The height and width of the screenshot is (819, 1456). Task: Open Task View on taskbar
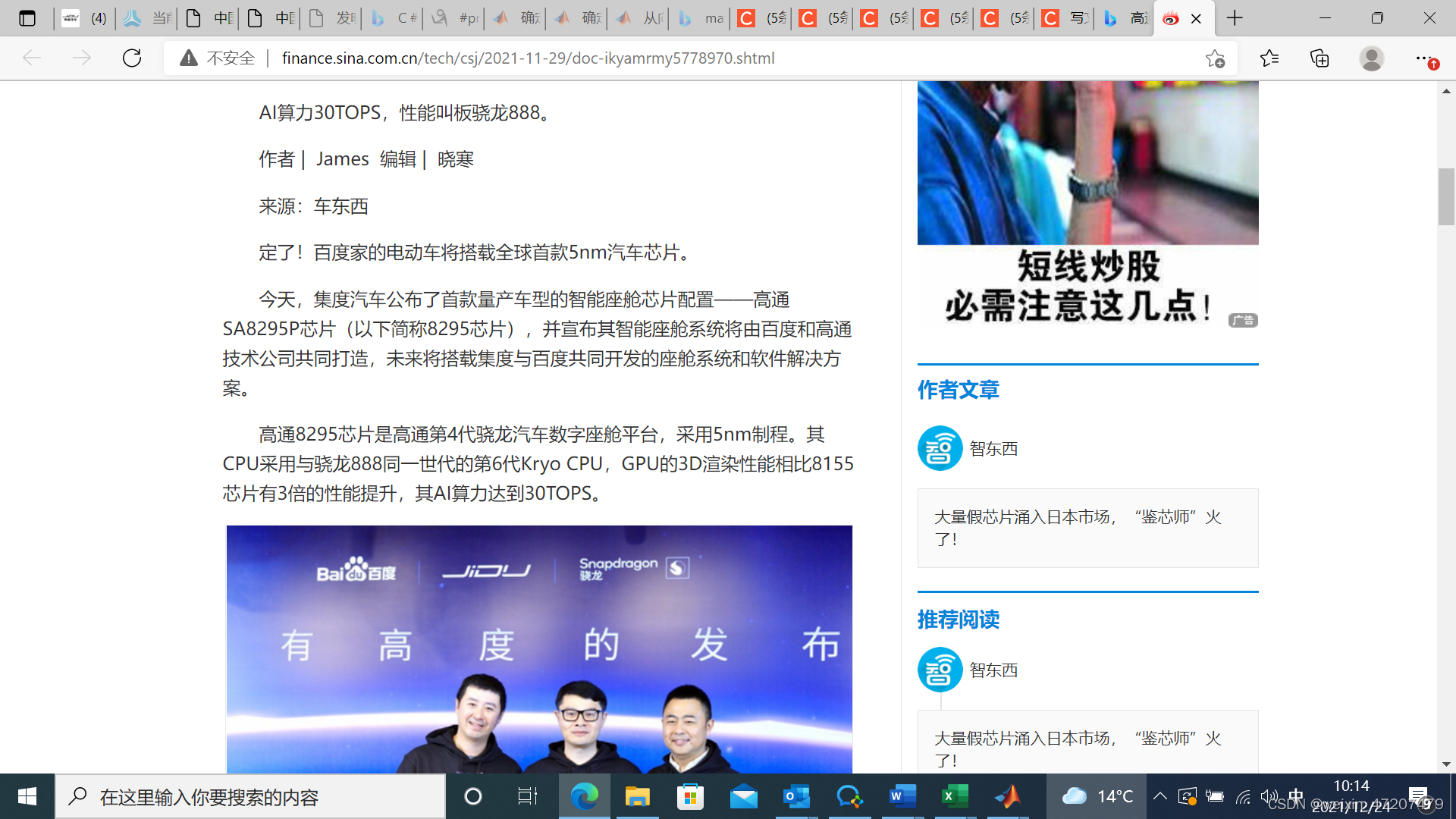pos(527,796)
